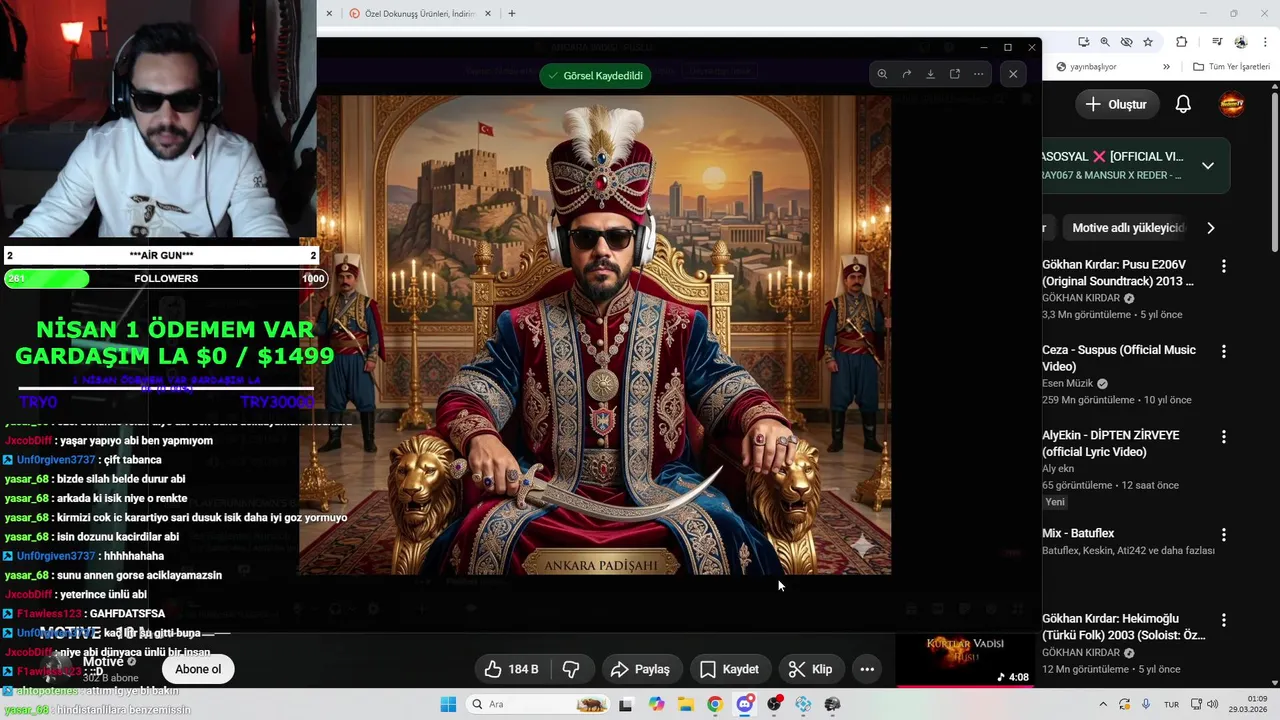Close Özel Dokunuş Ürünleri tab
Screen dimensions: 1280x720
tap(488, 13)
